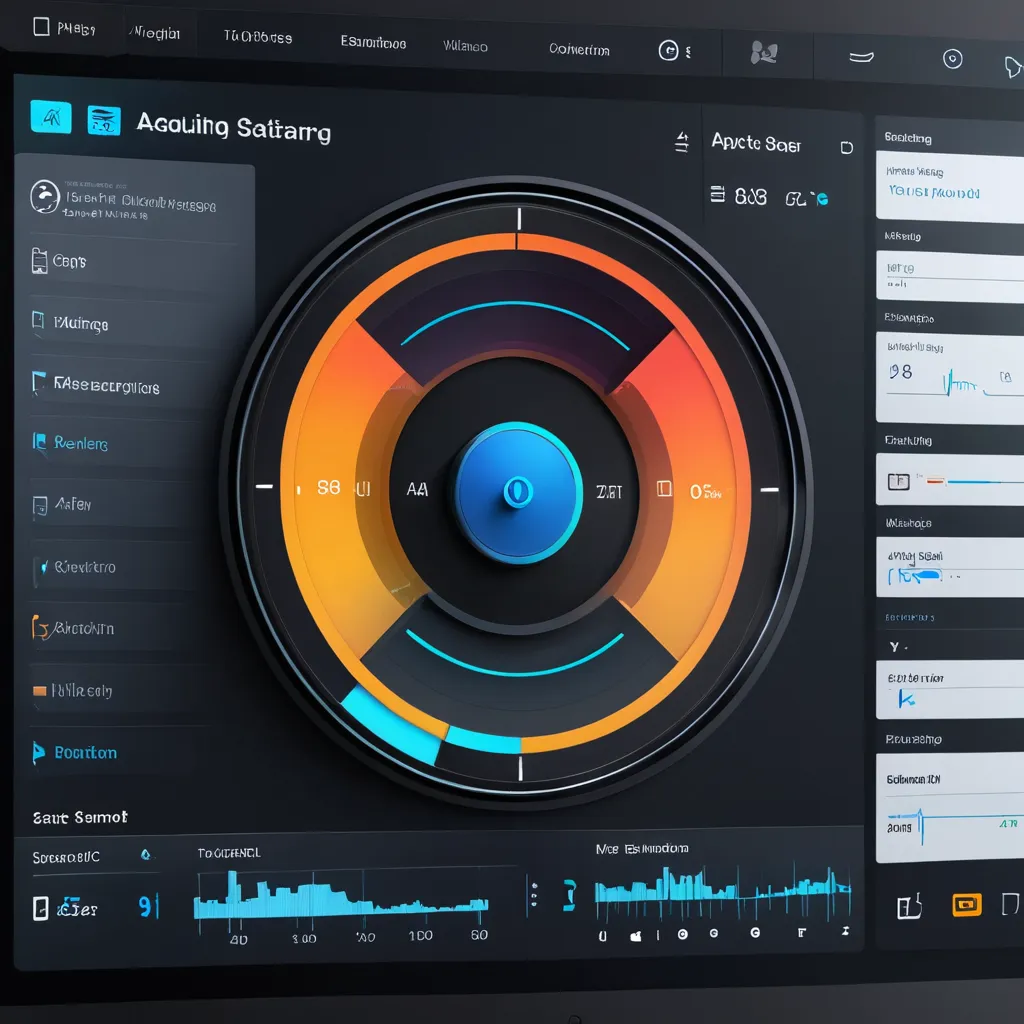Click the droplet icon beside SoesaoBUC
Screen dimensions: 1024x1024
coord(146,854)
